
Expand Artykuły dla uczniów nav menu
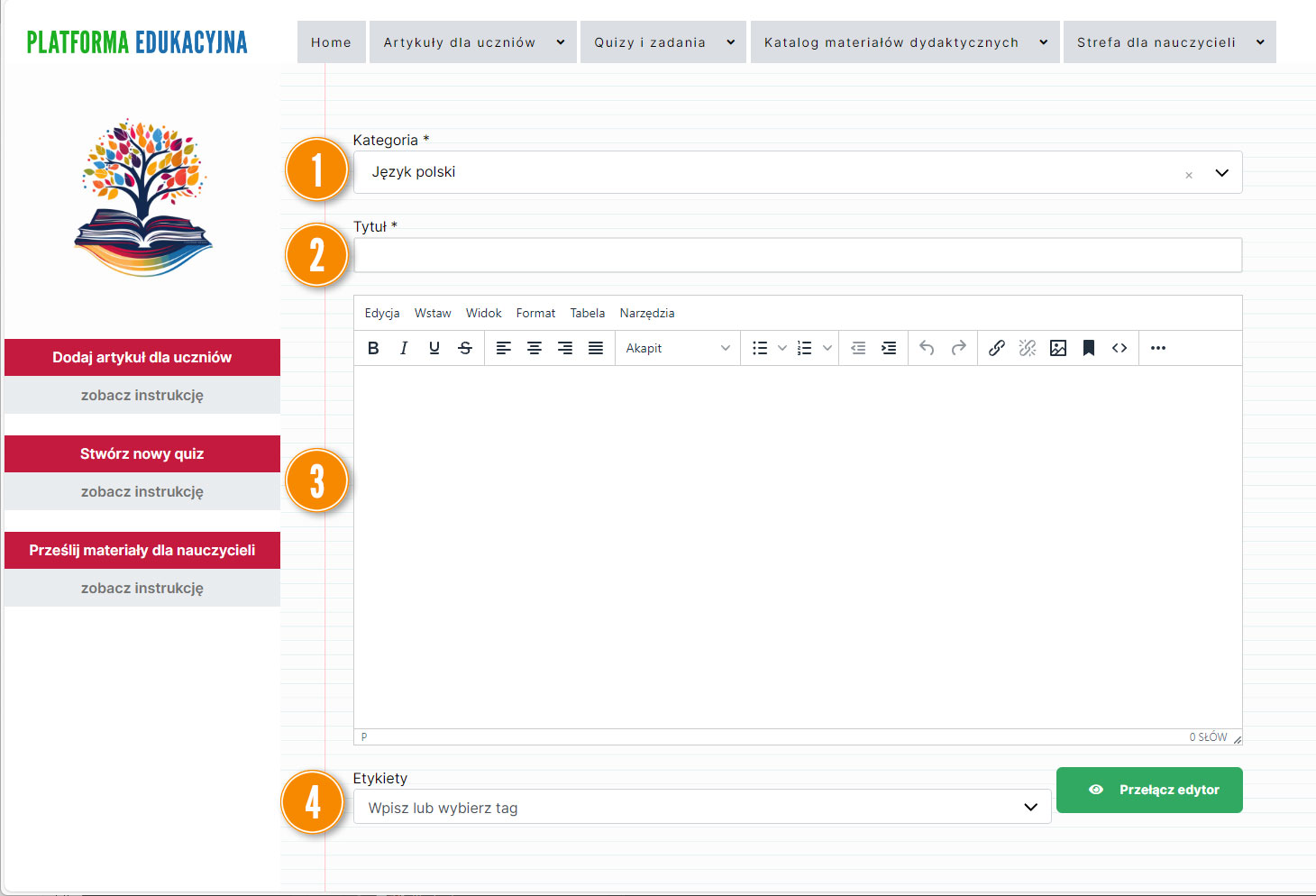point(473,41)
